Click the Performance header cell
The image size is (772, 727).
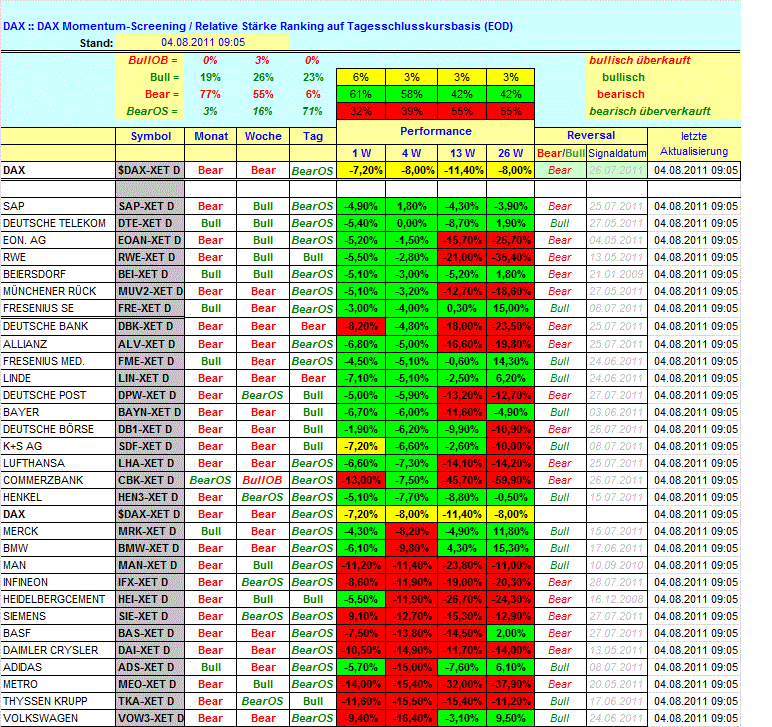coord(436,131)
